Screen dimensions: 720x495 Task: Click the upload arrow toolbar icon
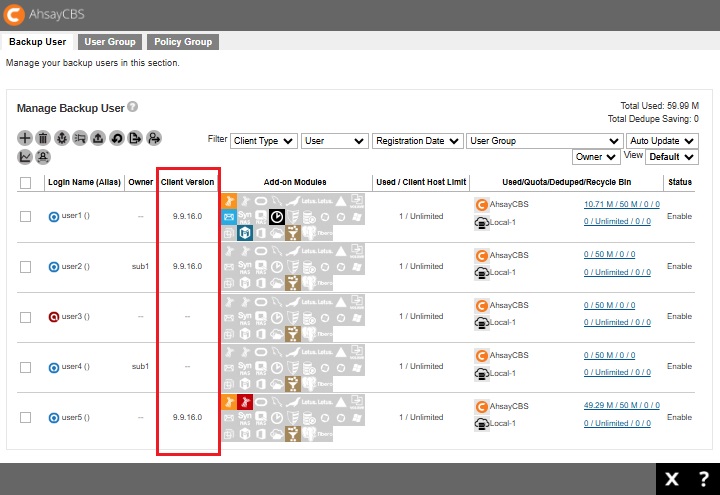coord(98,138)
